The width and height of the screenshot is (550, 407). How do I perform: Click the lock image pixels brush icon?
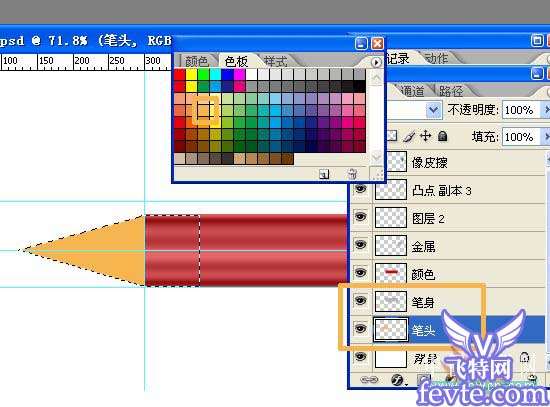tap(409, 136)
